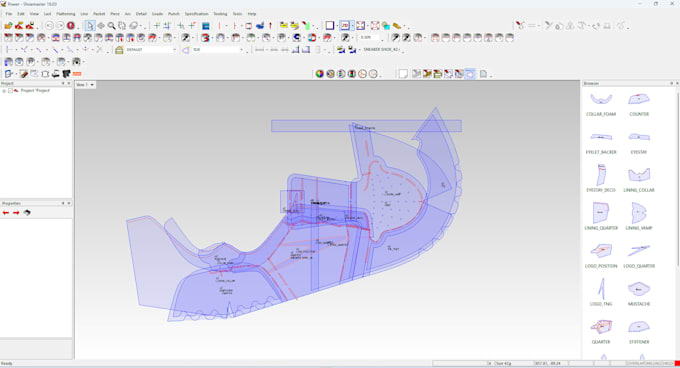Screen dimensions: 680x368
Task: Click the orange rectangle icon in the bottom toolbar
Action: tap(77, 74)
